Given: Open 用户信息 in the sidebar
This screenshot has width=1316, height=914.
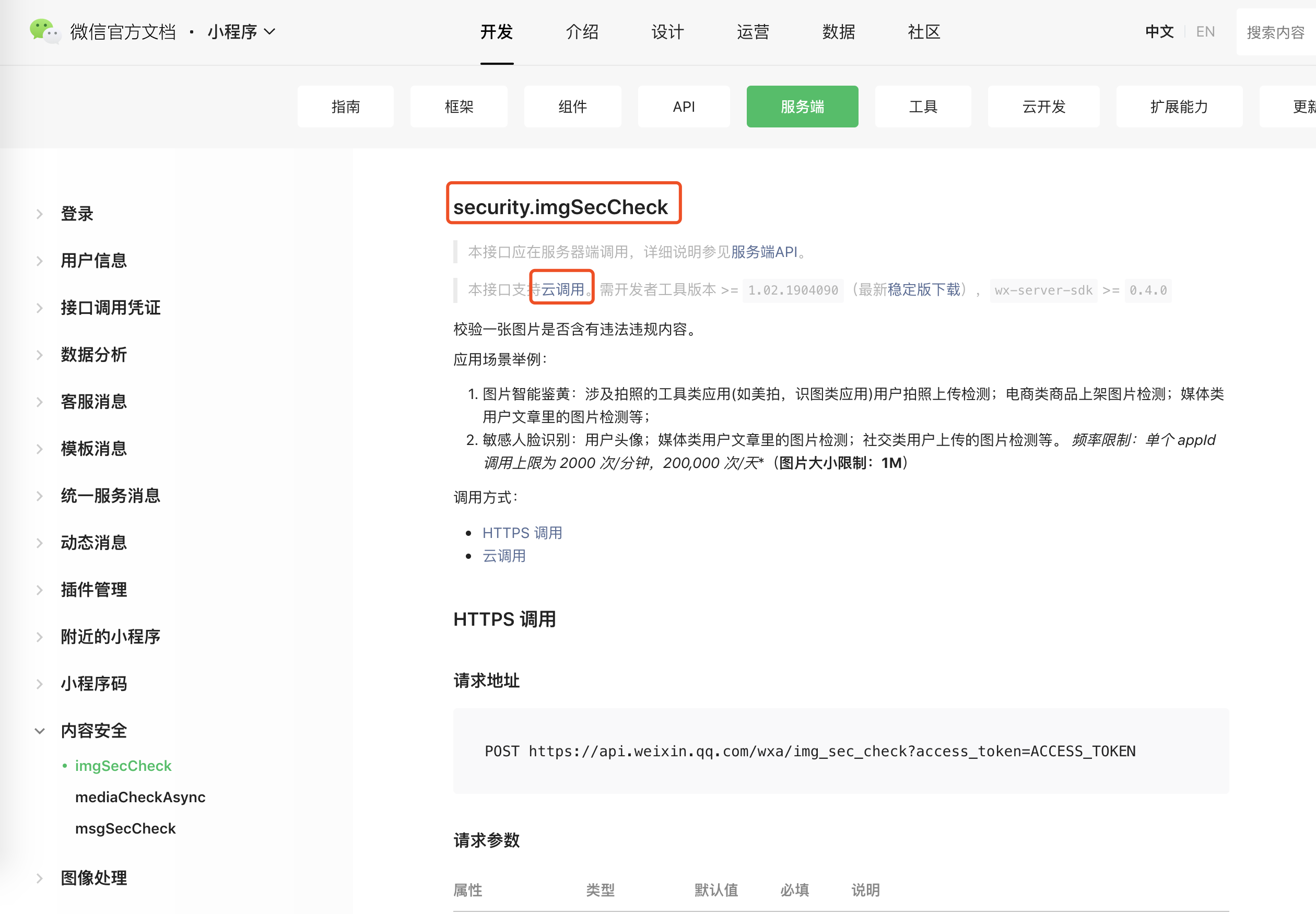Looking at the screenshot, I should 94,261.
